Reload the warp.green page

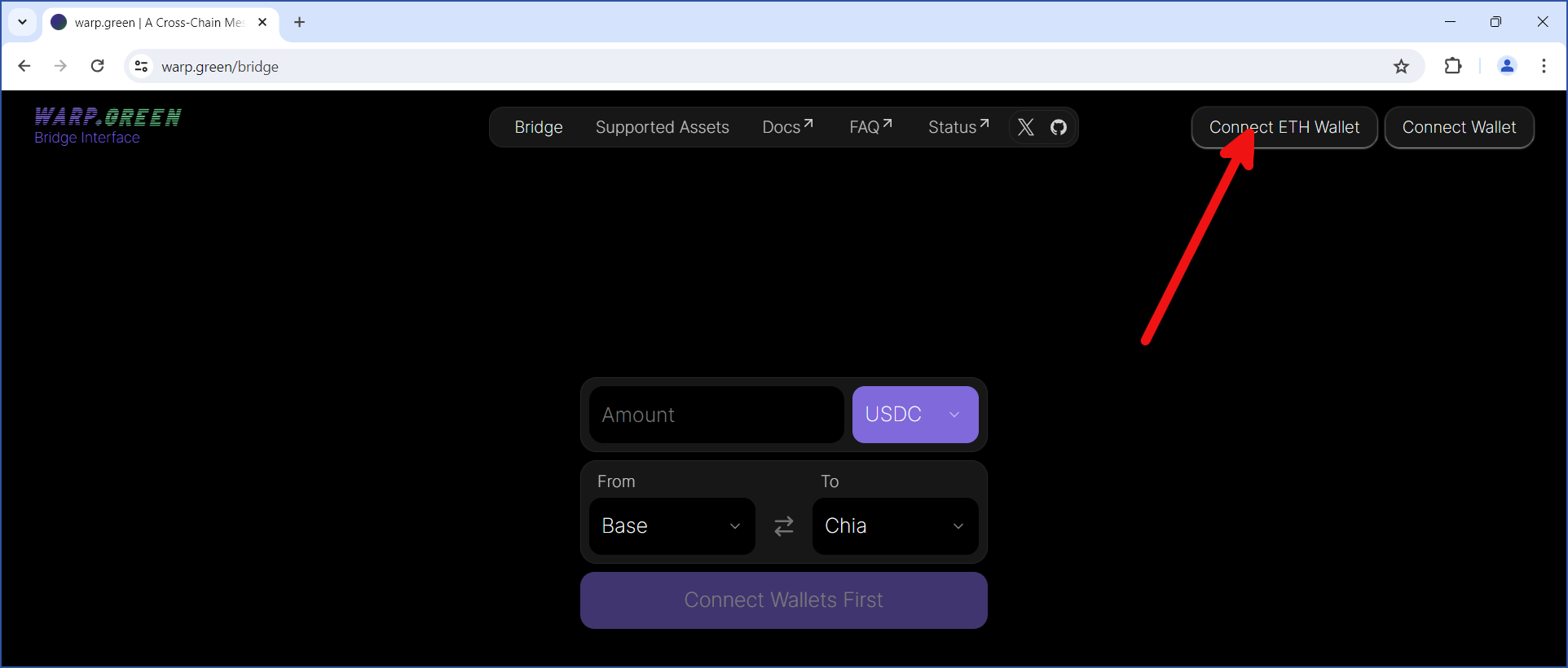(98, 67)
